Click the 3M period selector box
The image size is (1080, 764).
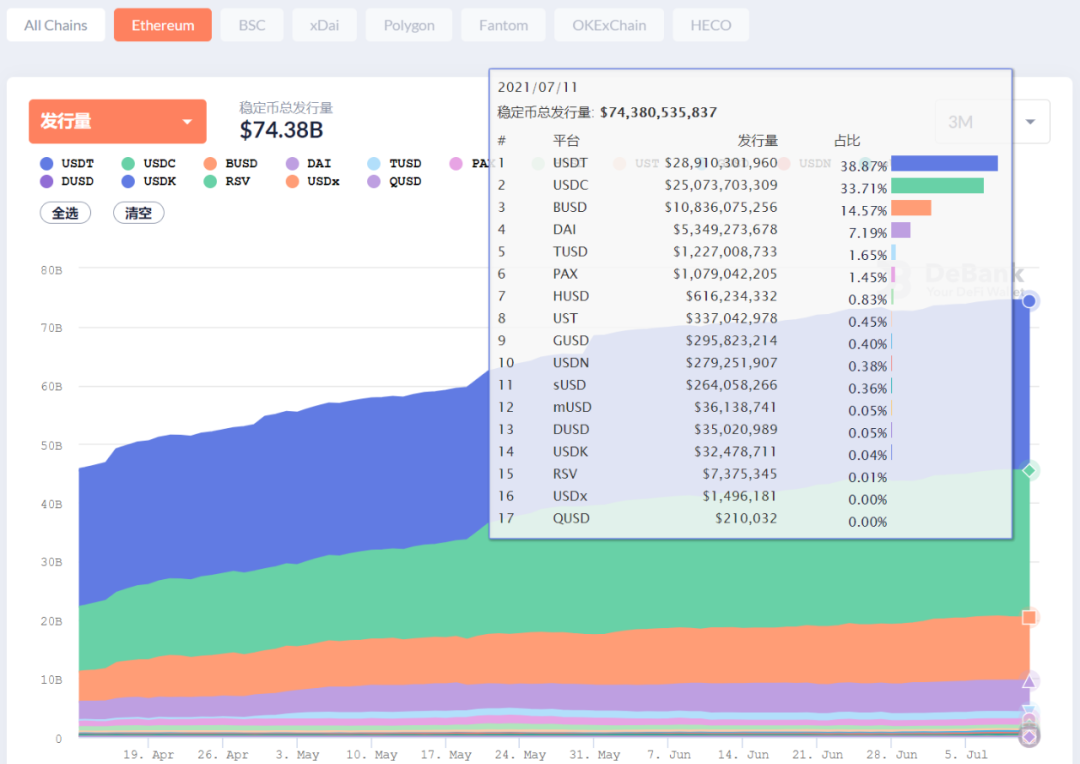(993, 122)
